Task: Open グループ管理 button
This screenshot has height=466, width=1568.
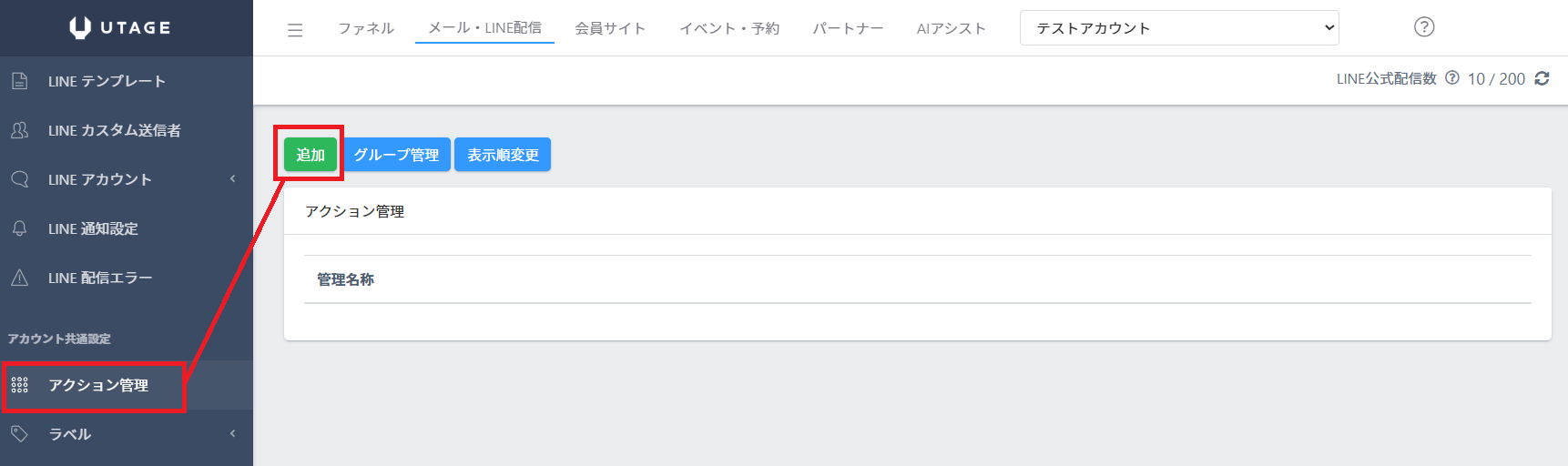Action: point(396,155)
